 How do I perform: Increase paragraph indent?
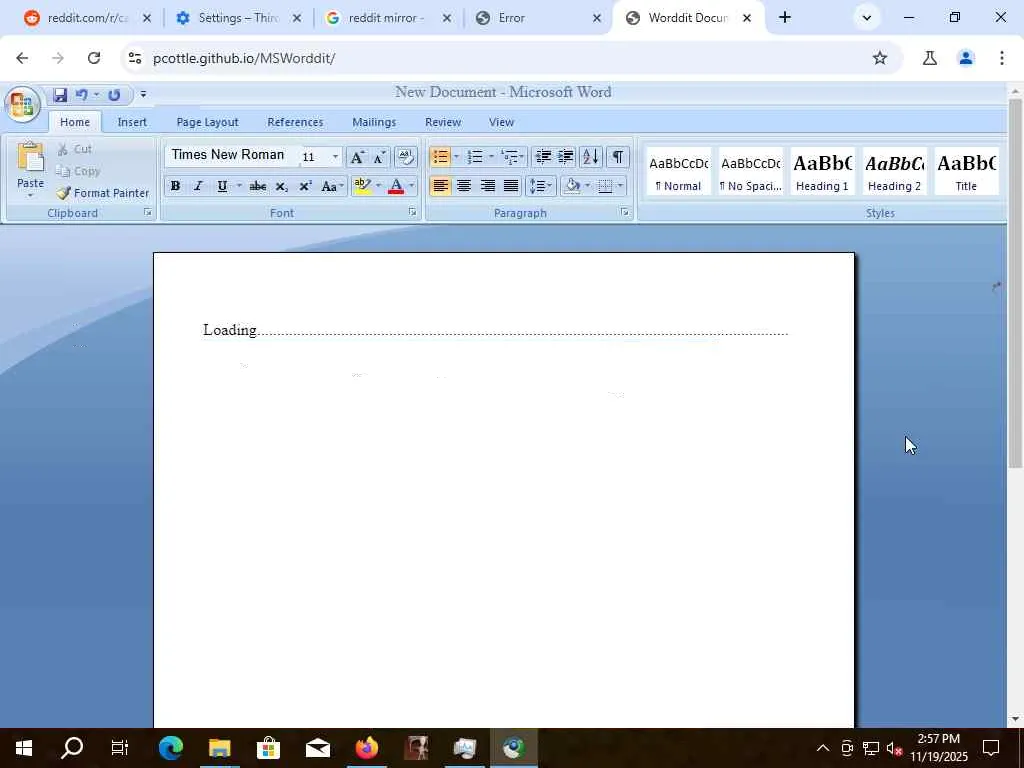566,157
